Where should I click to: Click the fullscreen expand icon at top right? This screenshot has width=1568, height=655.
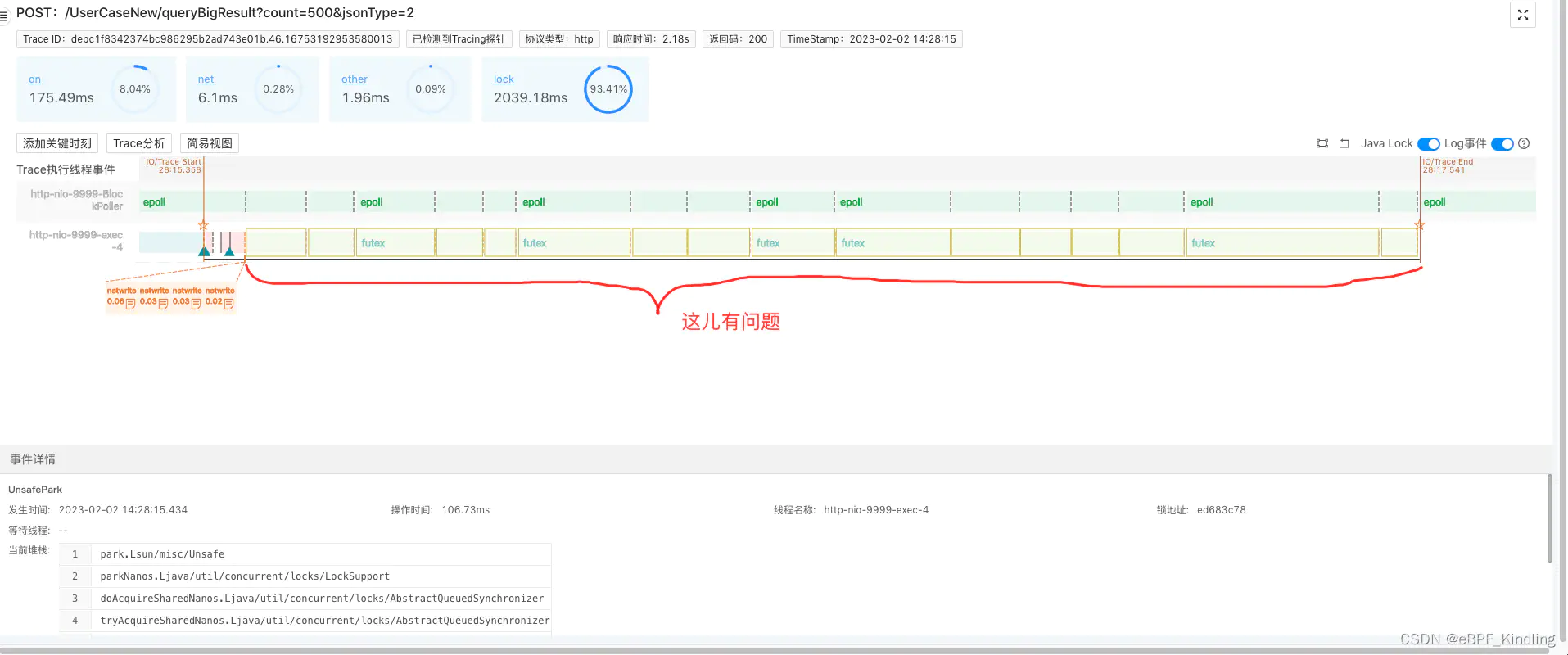pyautogui.click(x=1522, y=15)
